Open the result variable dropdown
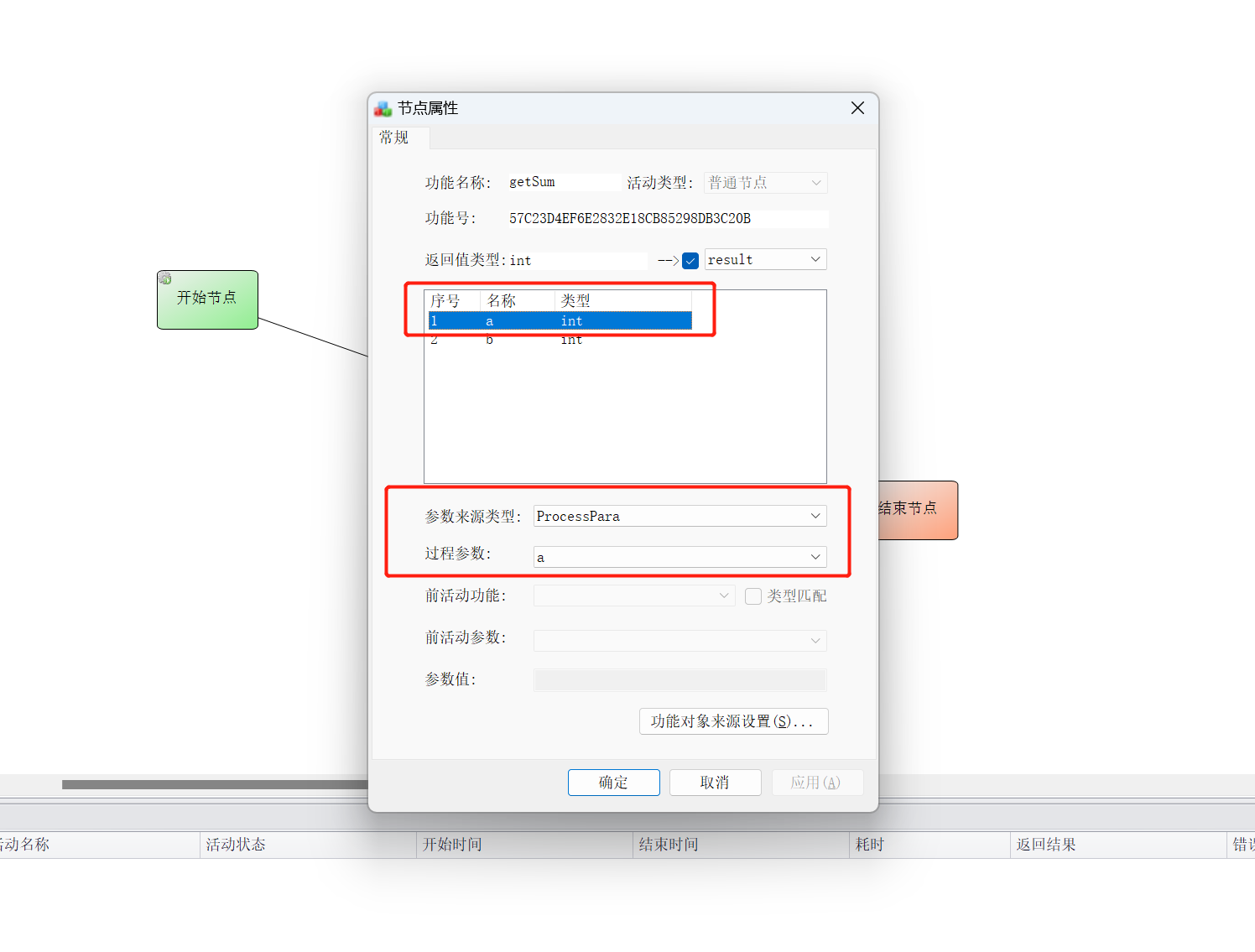Image resolution: width=1255 pixels, height=952 pixels. [x=814, y=259]
